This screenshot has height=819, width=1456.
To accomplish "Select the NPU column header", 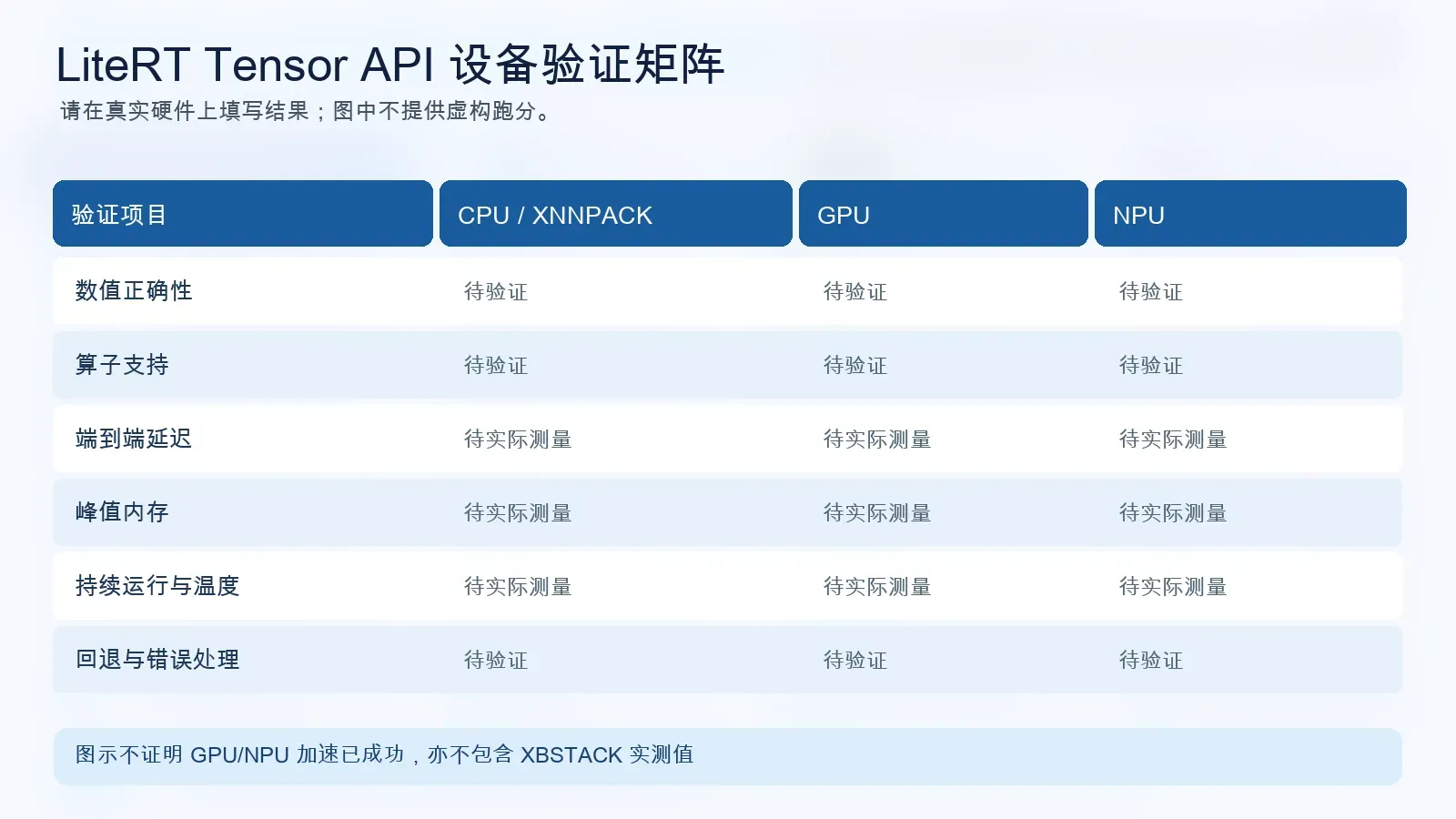I will click(x=1250, y=214).
